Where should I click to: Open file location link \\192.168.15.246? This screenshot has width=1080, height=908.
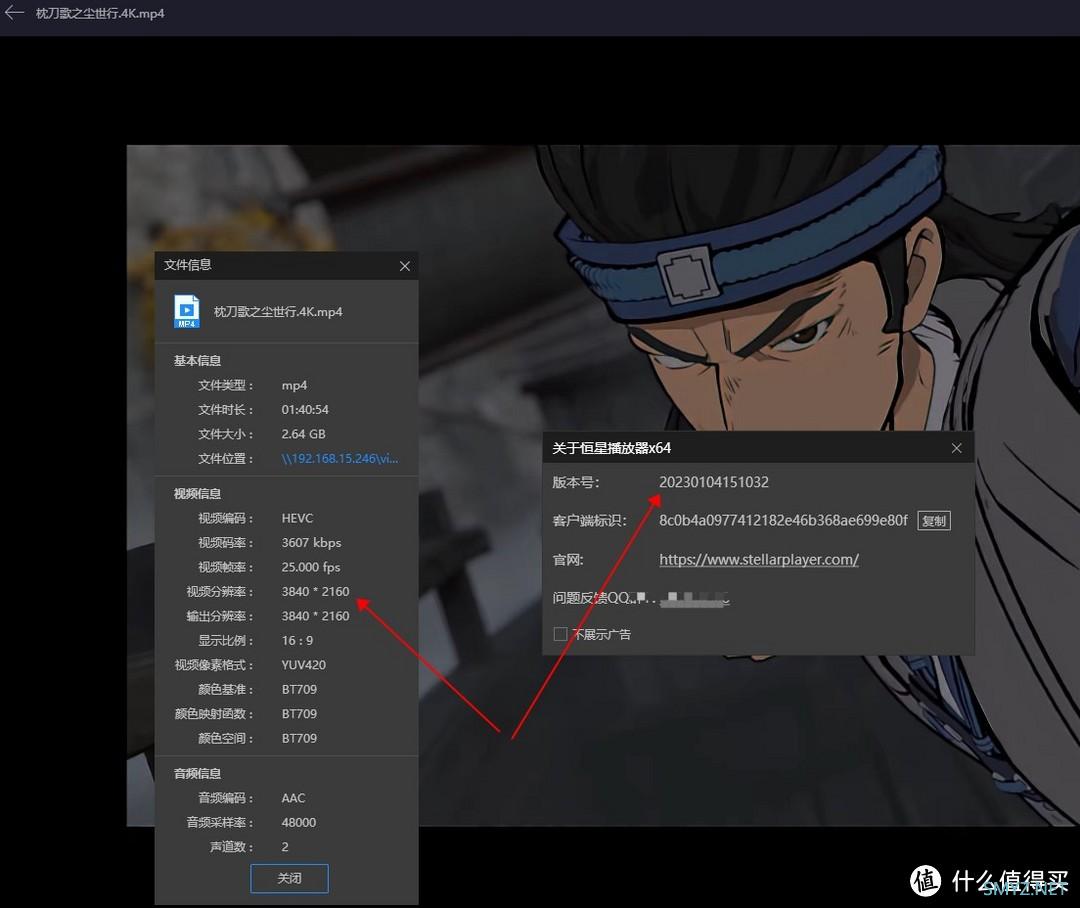point(340,459)
